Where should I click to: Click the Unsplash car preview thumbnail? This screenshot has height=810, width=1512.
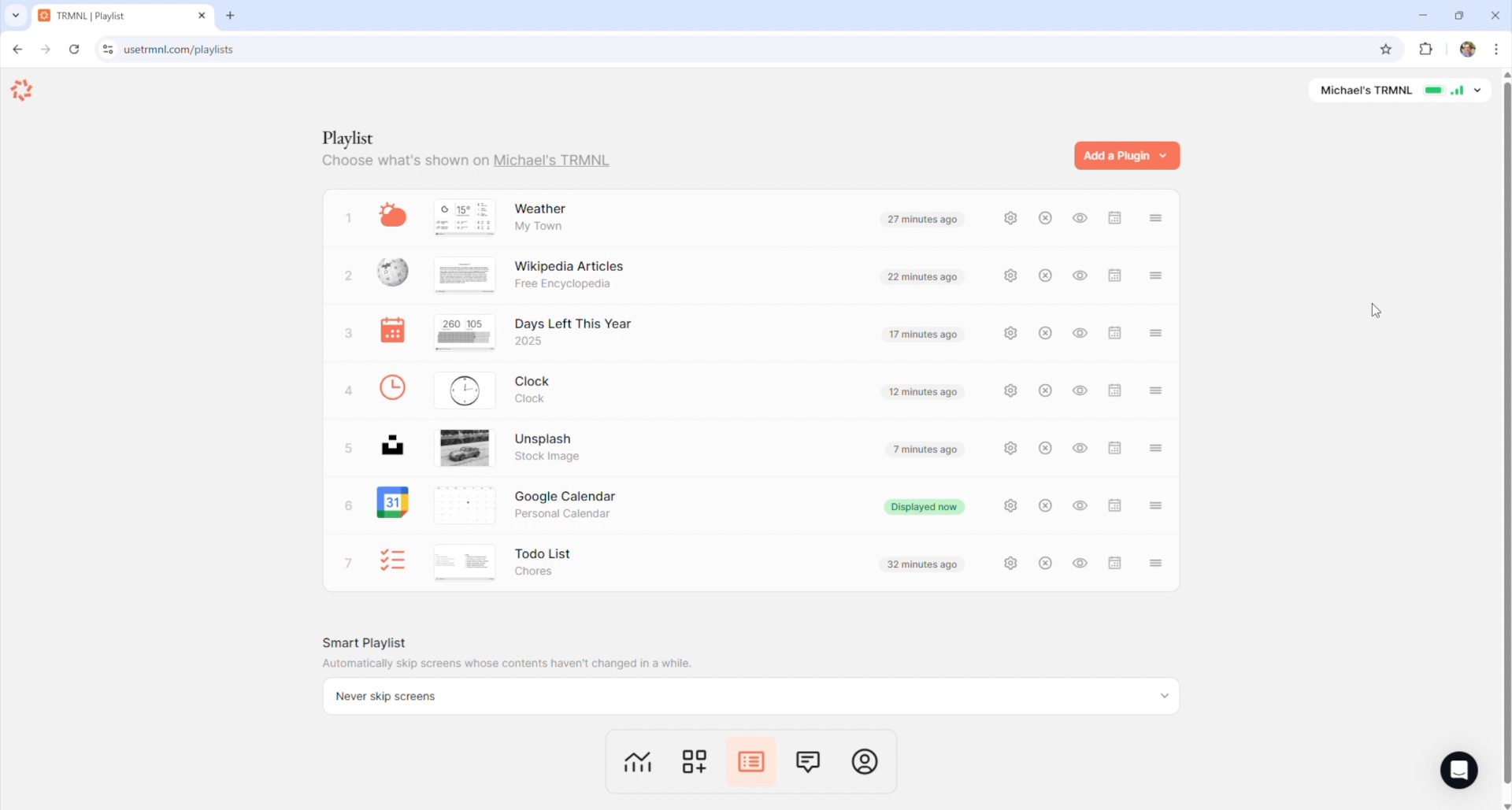(x=464, y=448)
